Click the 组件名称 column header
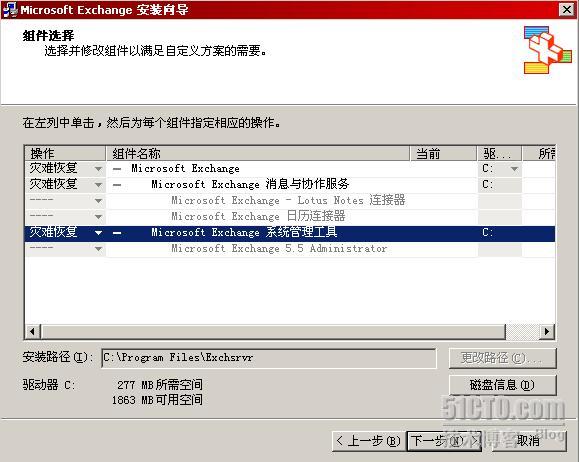 [x=258, y=153]
